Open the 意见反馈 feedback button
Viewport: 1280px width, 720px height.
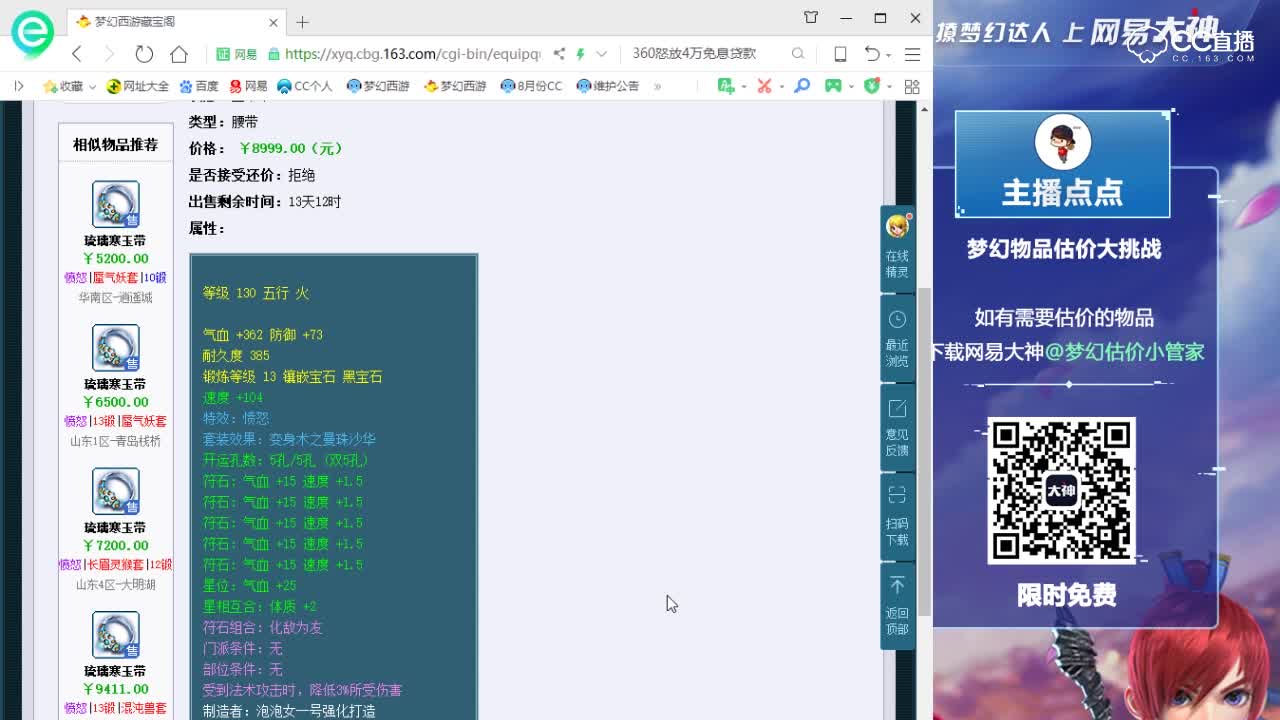click(897, 427)
